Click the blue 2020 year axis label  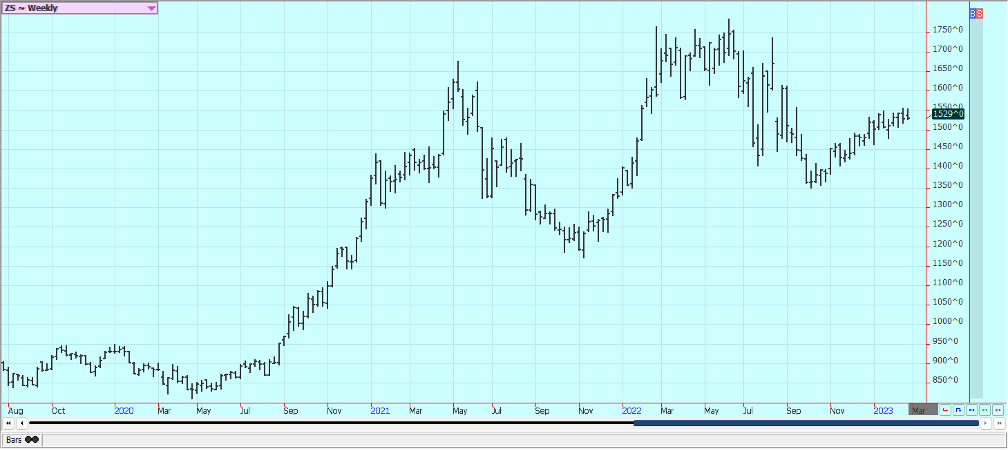124,410
